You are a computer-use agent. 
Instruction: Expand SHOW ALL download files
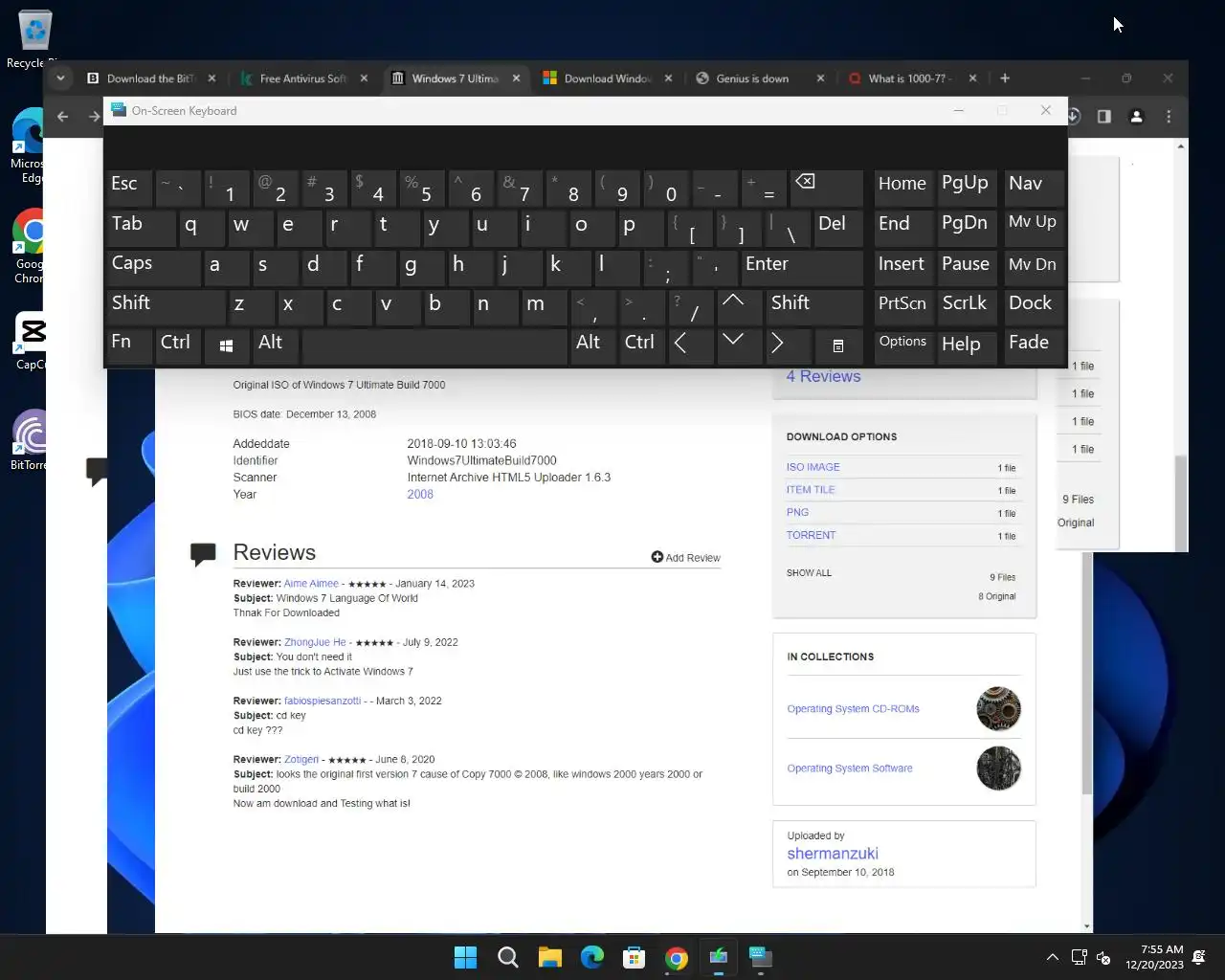(x=809, y=572)
